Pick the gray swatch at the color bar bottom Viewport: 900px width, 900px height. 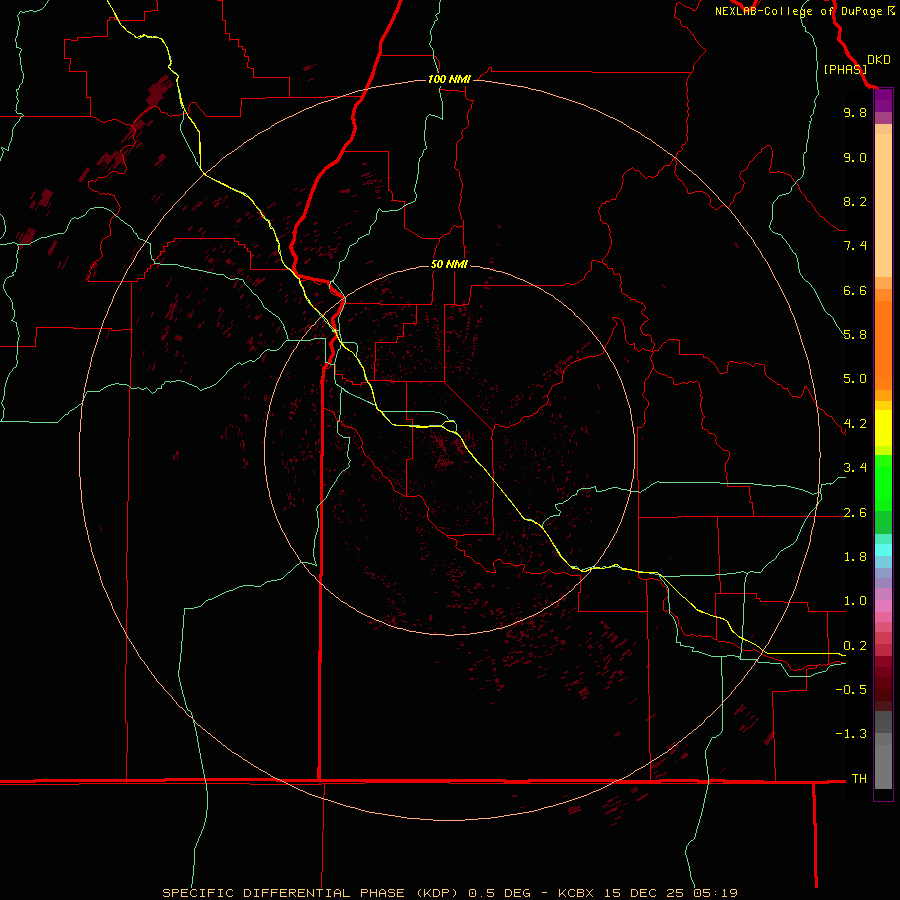[883, 766]
